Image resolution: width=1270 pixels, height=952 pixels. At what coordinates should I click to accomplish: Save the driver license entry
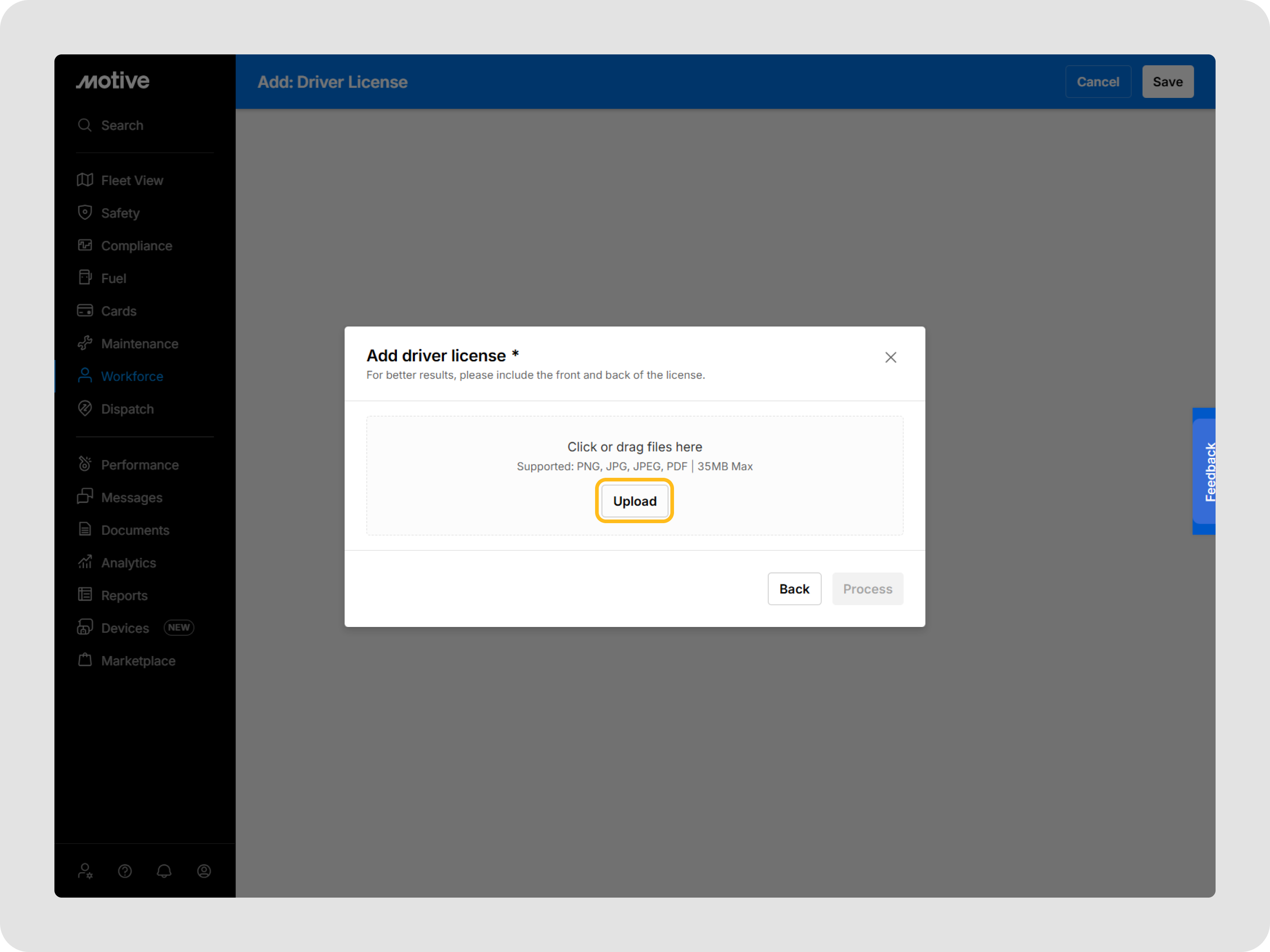1167,81
